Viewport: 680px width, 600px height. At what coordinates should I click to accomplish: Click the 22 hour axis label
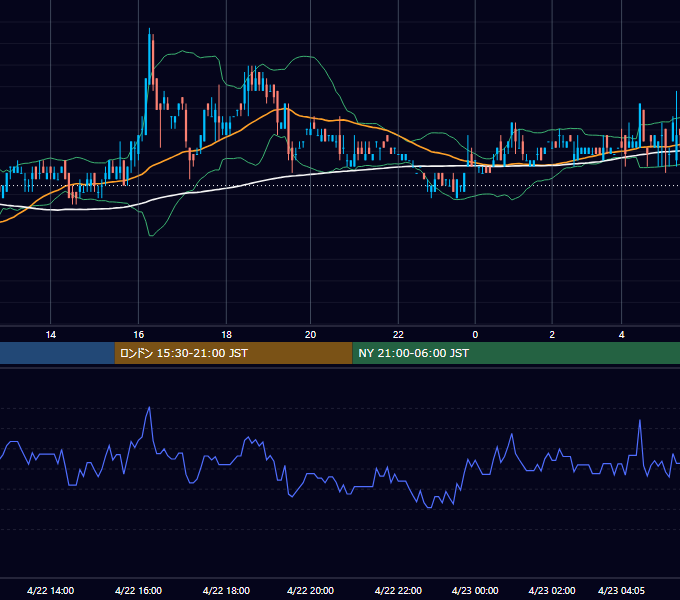[x=398, y=335]
